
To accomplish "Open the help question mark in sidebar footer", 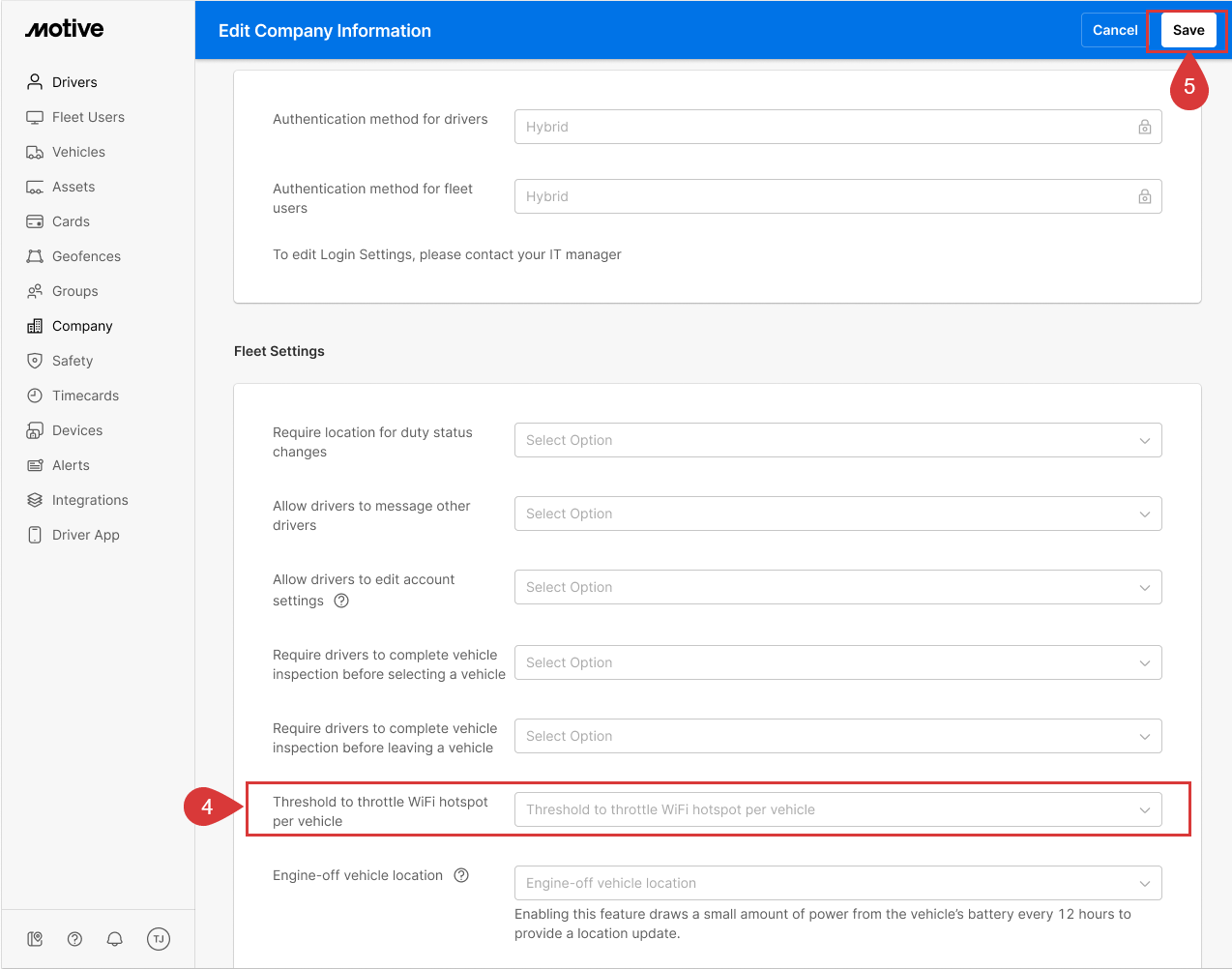I will [x=74, y=939].
